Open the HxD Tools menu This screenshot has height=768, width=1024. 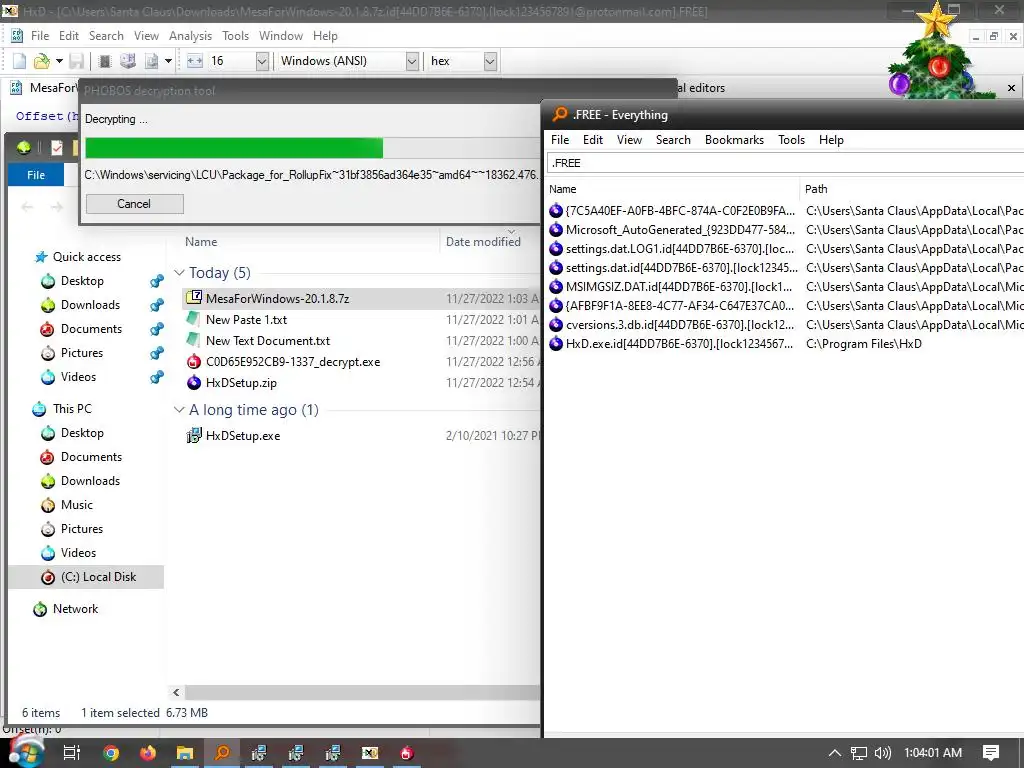[235, 36]
